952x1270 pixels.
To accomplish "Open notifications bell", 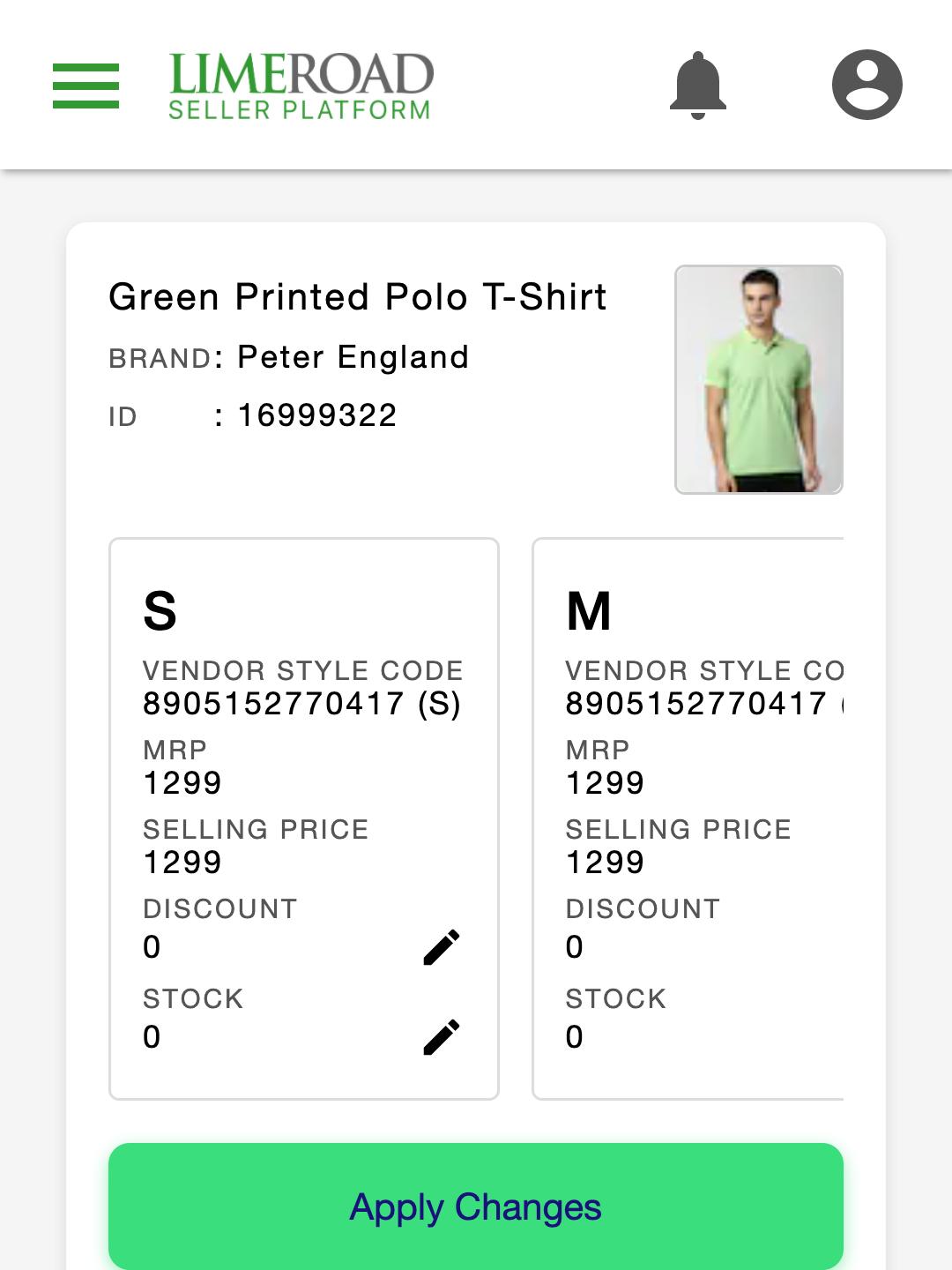I will 697,86.
